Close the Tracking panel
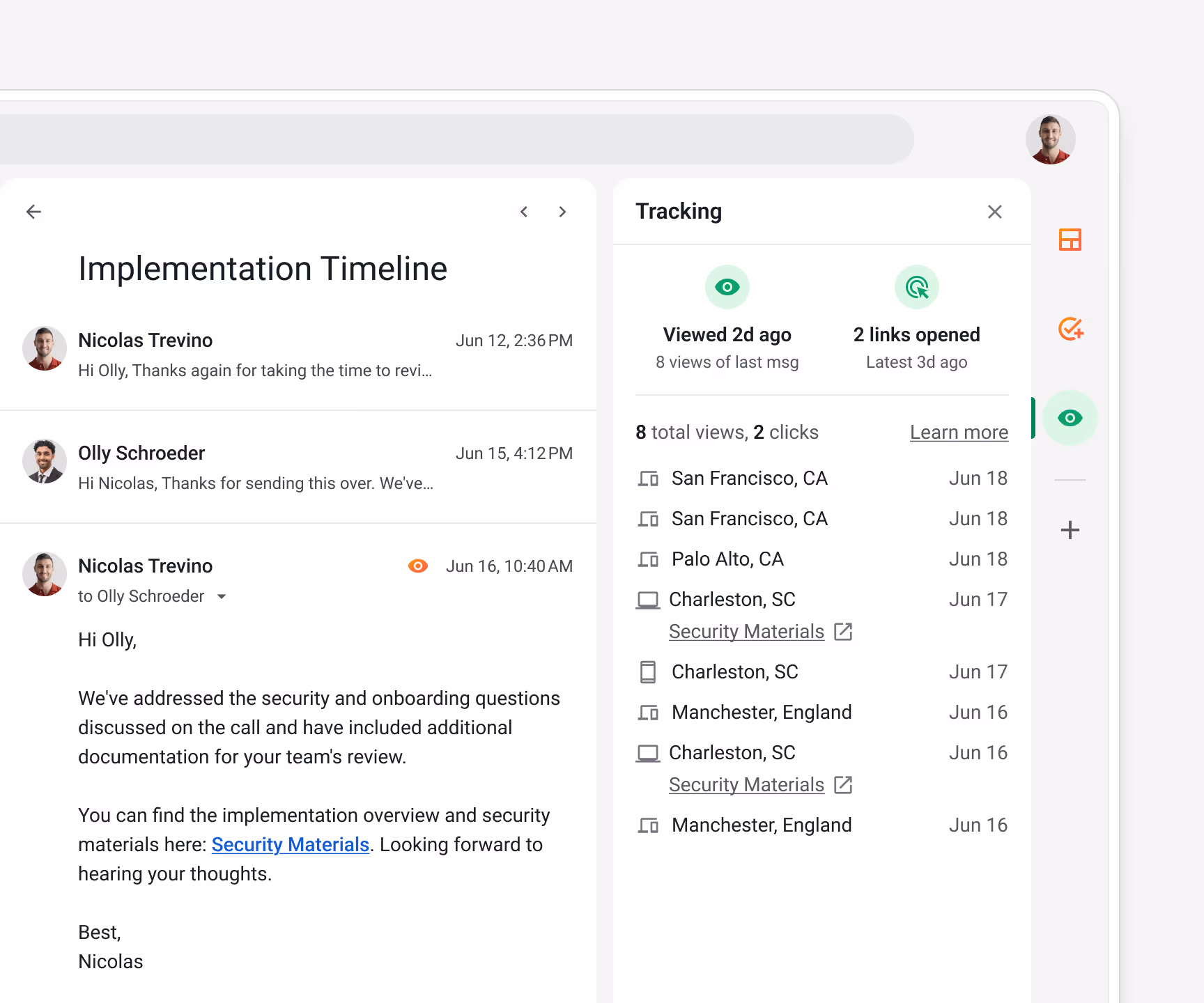Image resolution: width=1204 pixels, height=1003 pixels. tap(995, 212)
